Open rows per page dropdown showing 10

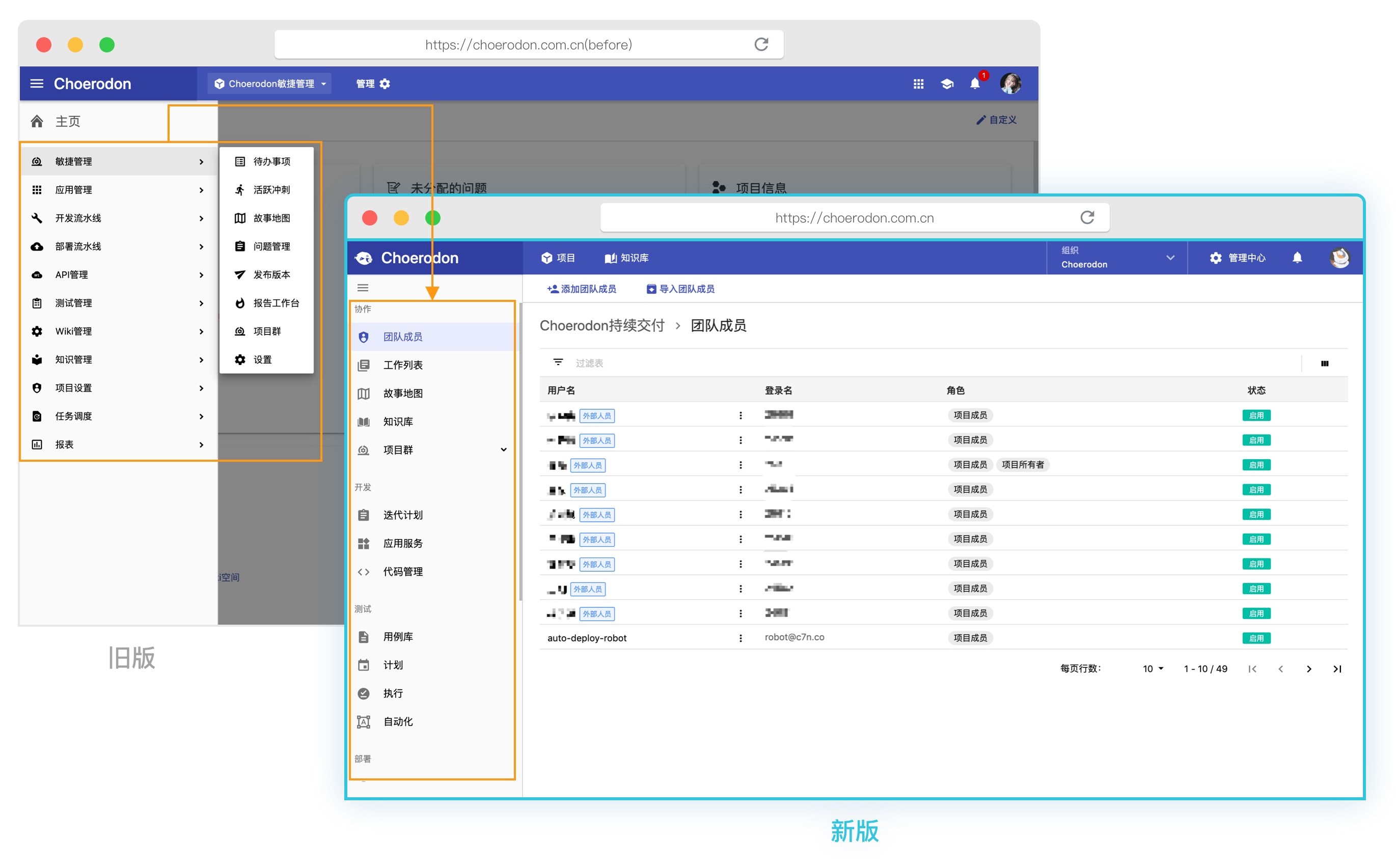pos(1152,669)
